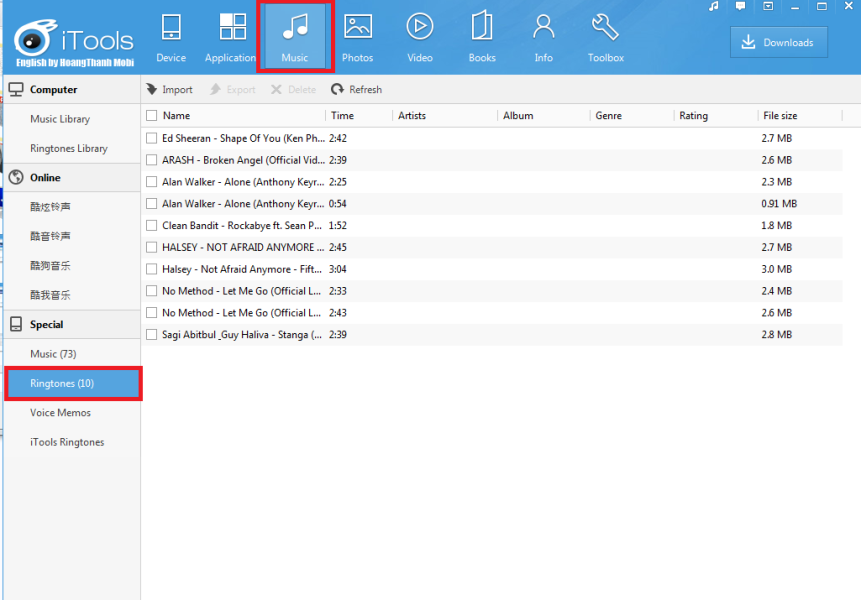Open the title bar dropdown menu icon
The height and width of the screenshot is (600, 861).
768,7
